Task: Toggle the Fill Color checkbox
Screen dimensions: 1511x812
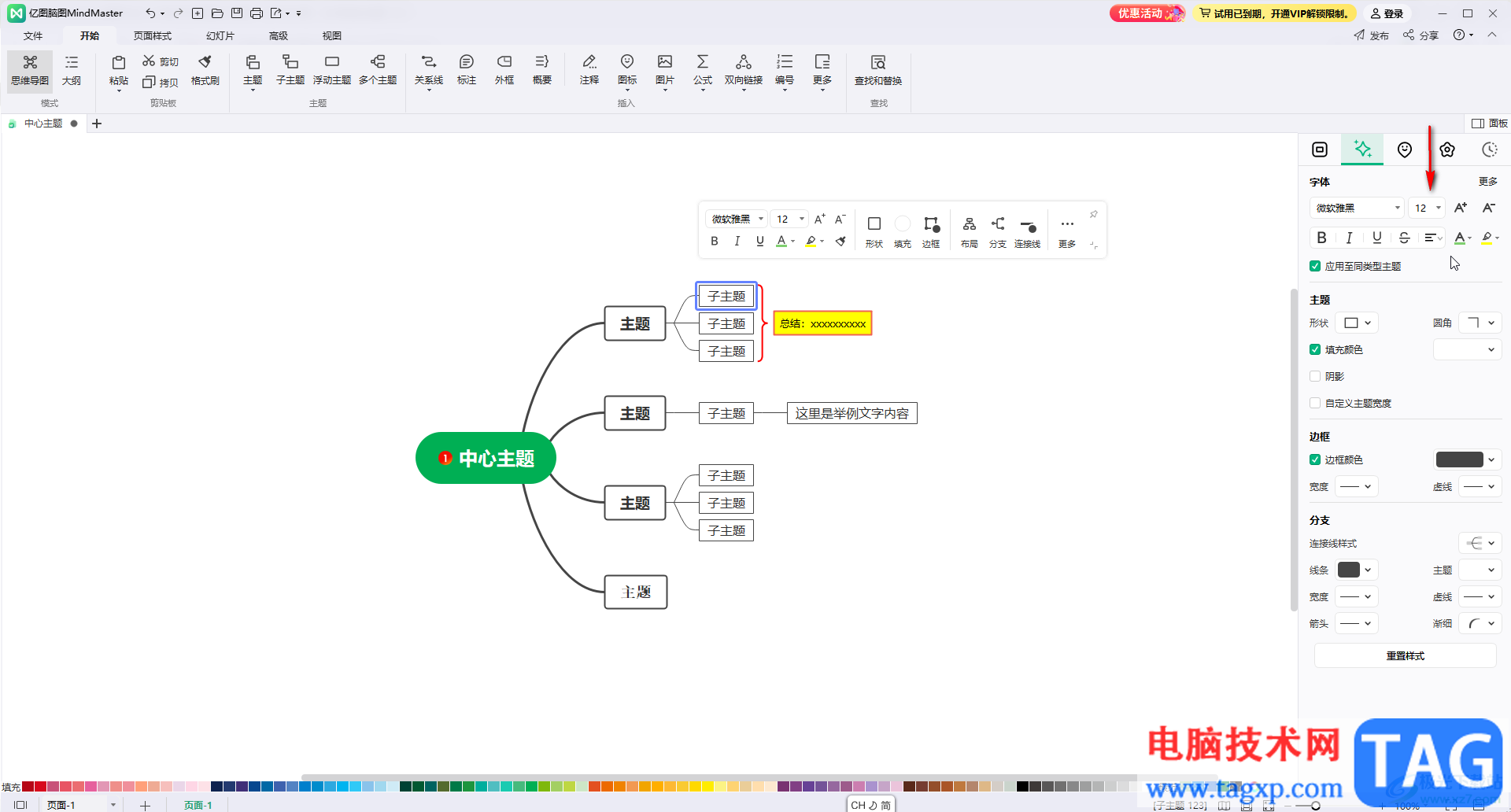Action: click(1315, 349)
